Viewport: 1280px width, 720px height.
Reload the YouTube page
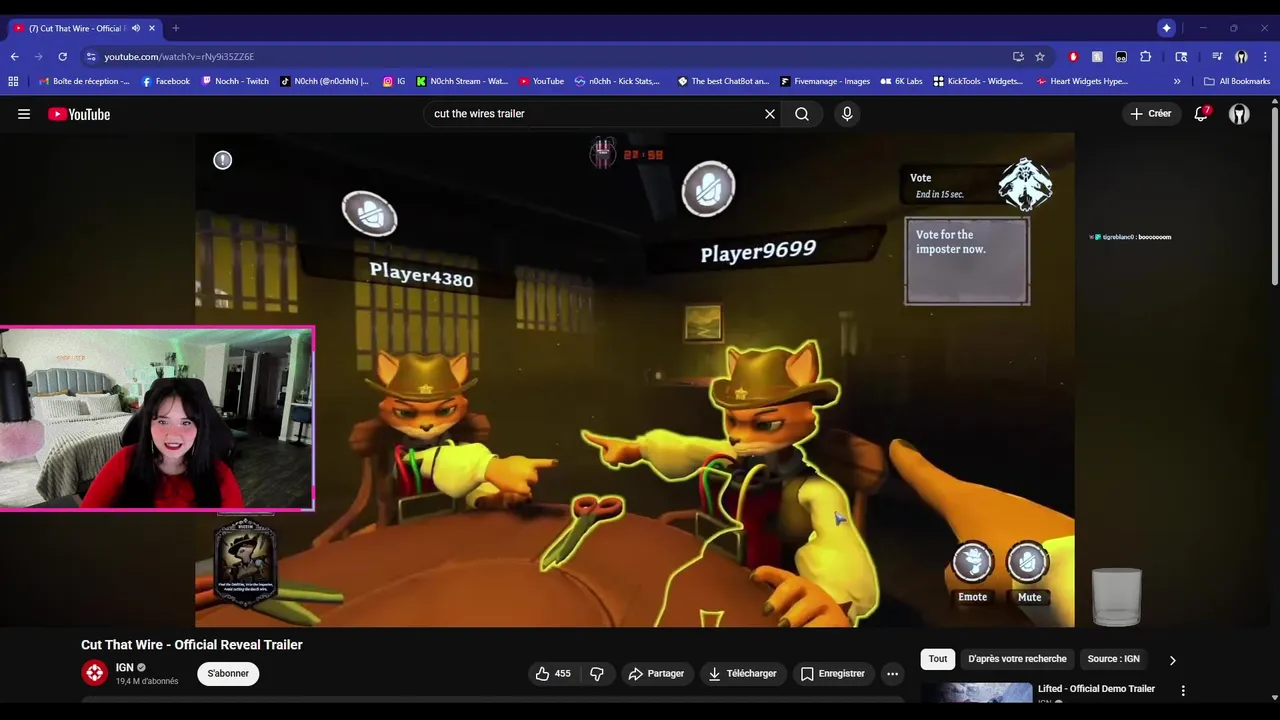[x=62, y=57]
